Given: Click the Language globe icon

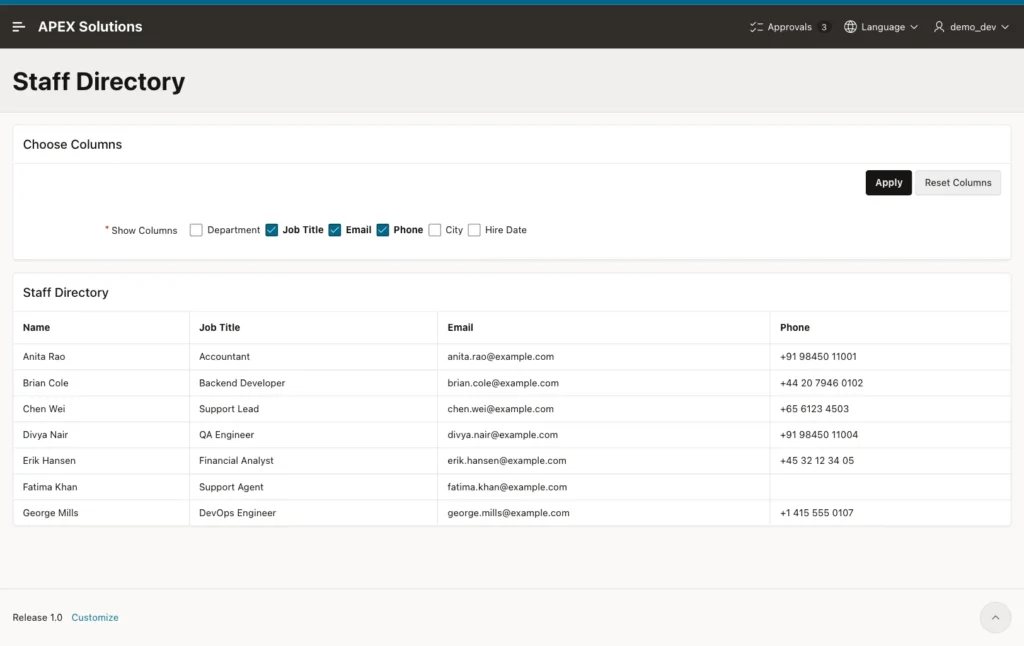Looking at the screenshot, I should click(850, 27).
